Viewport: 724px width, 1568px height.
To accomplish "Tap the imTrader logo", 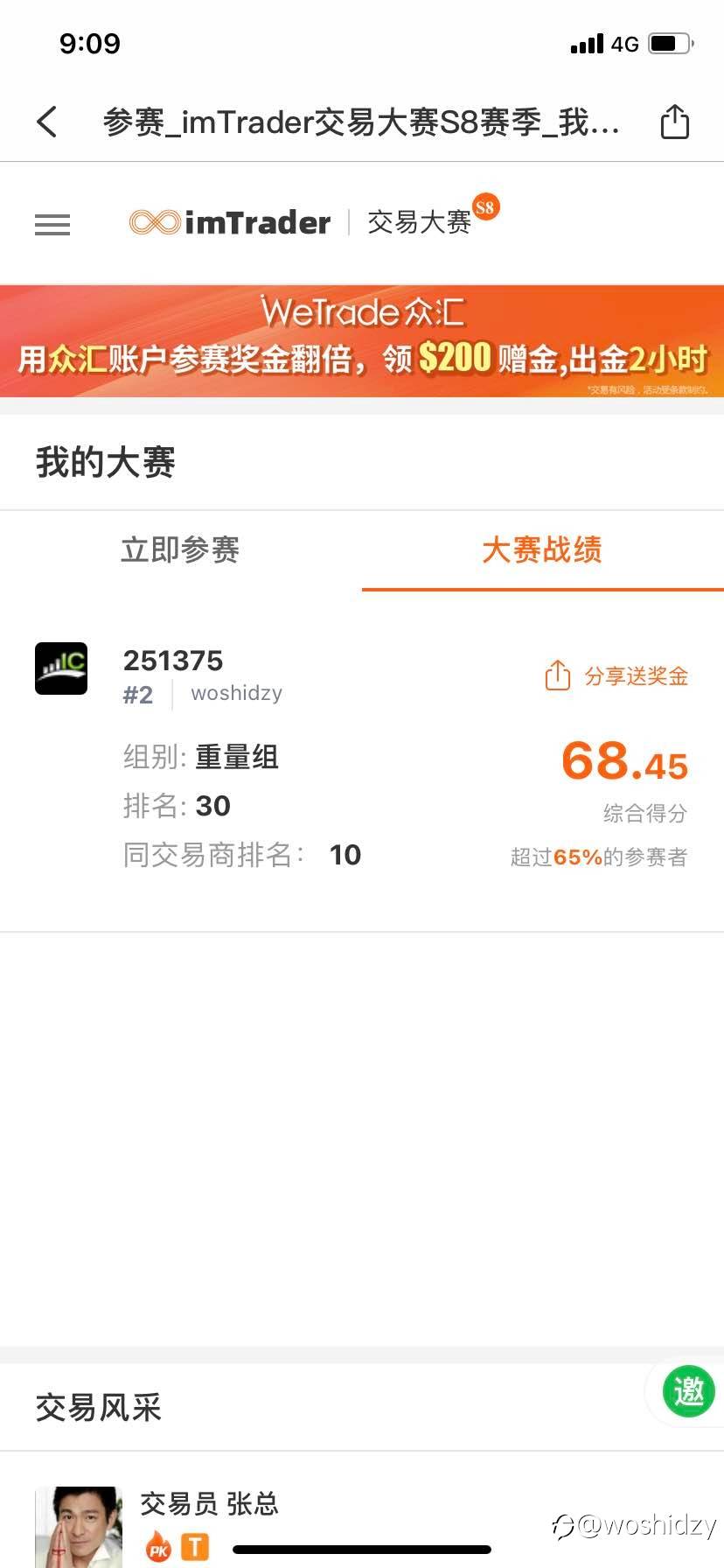I will (x=230, y=222).
